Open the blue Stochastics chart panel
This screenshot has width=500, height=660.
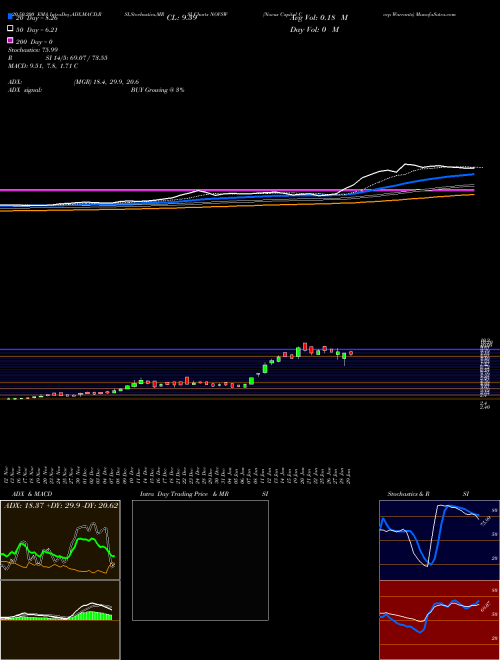(x=439, y=540)
